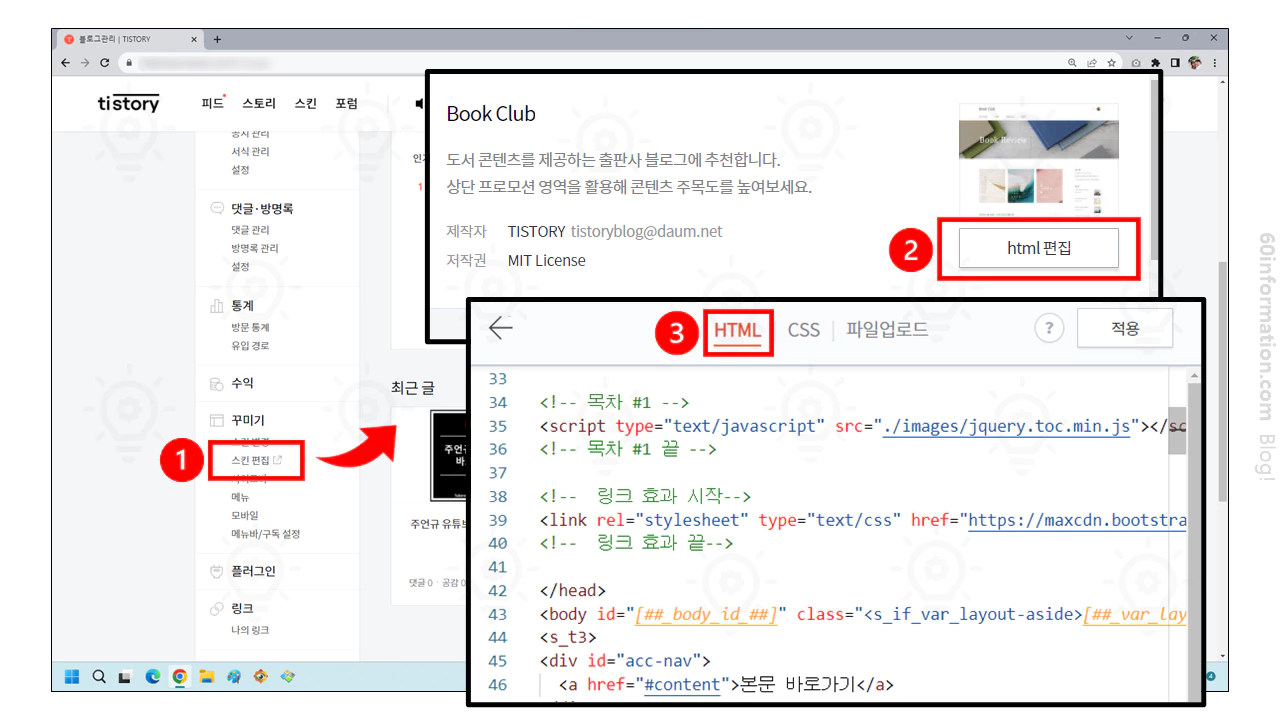Viewport: 1280px width, 720px height.
Task: Click the browser tab list chevron
Action: [1131, 37]
